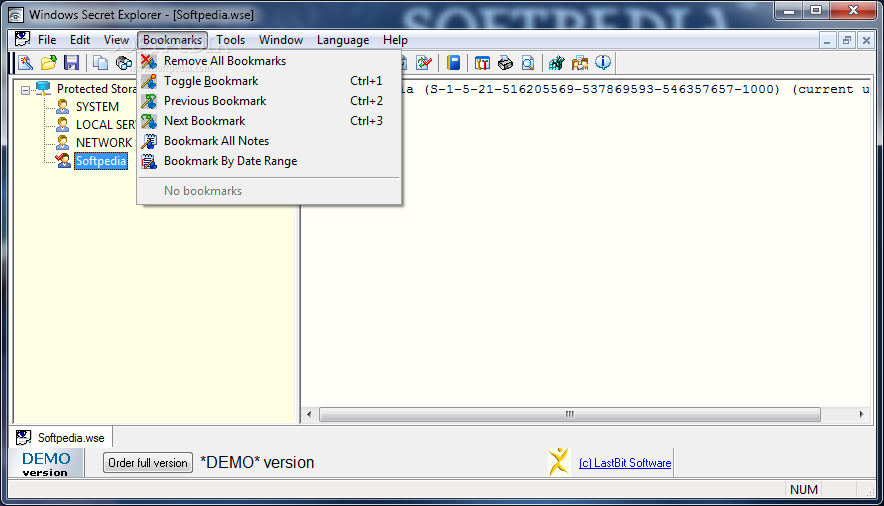Click the blue info About toolbar icon
The height and width of the screenshot is (506, 884).
(x=603, y=63)
